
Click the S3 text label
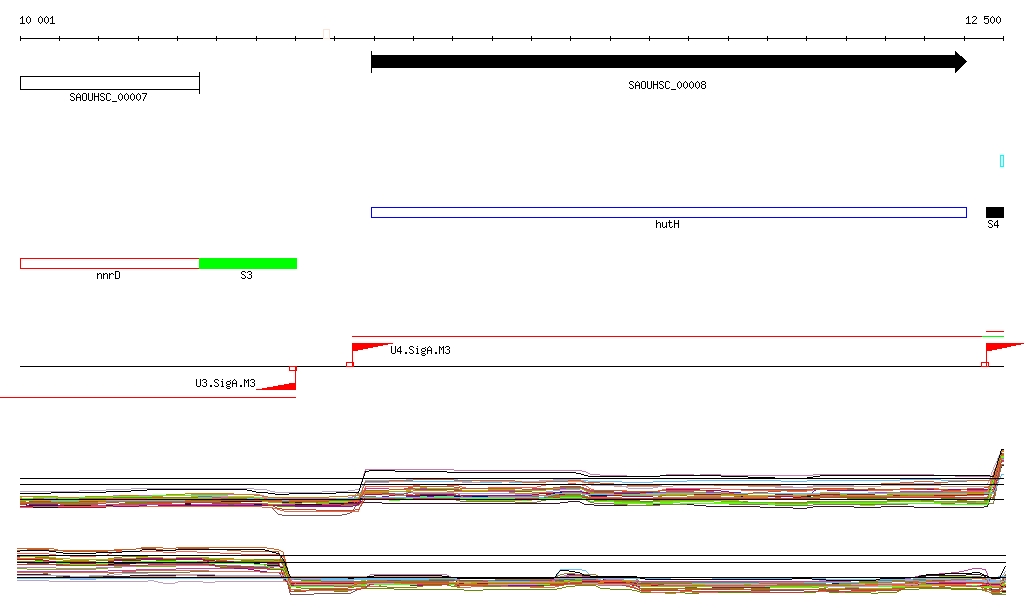246,275
